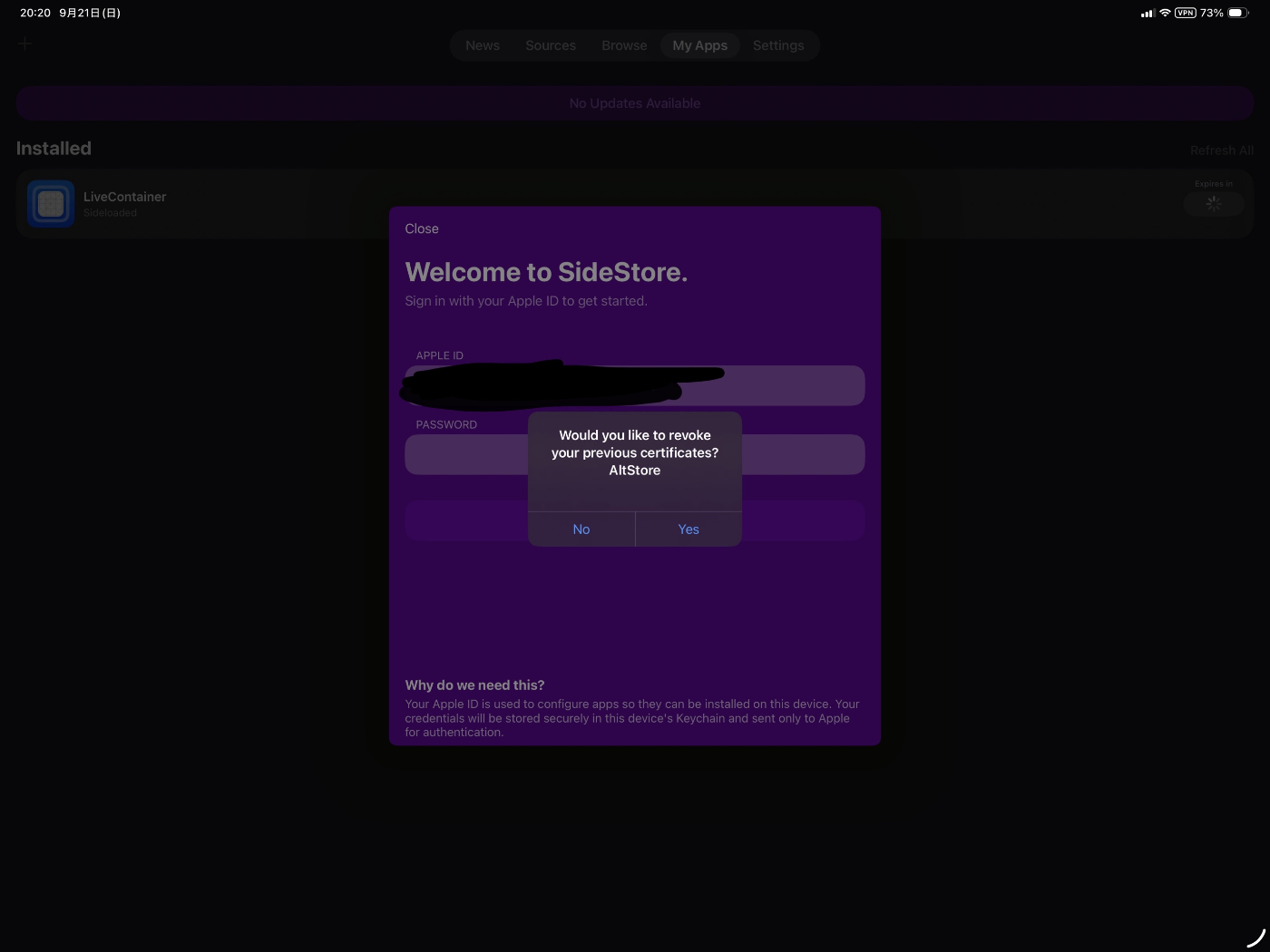Tap the Why do we need this? heading
1270x952 pixels.
[474, 685]
